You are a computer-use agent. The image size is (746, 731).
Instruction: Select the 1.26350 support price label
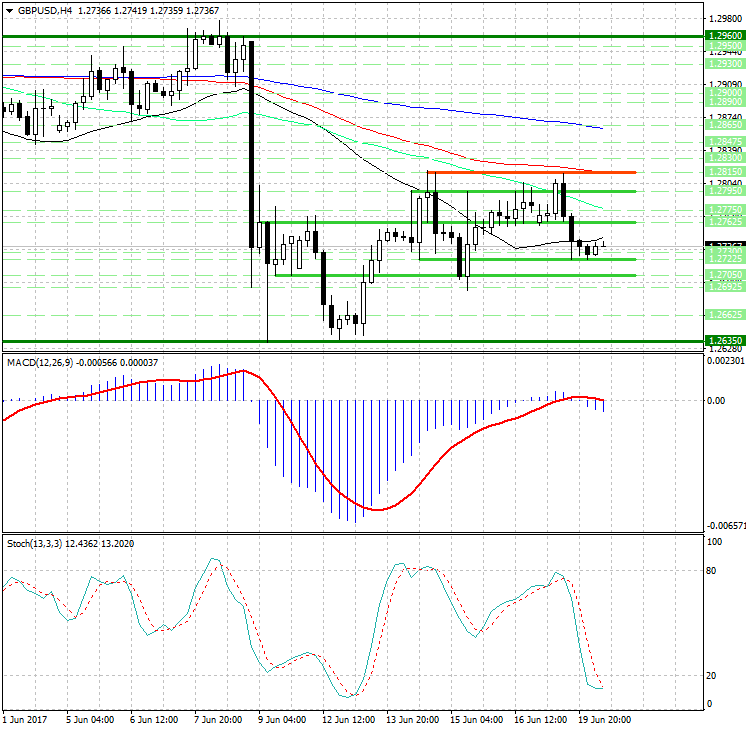point(724,341)
